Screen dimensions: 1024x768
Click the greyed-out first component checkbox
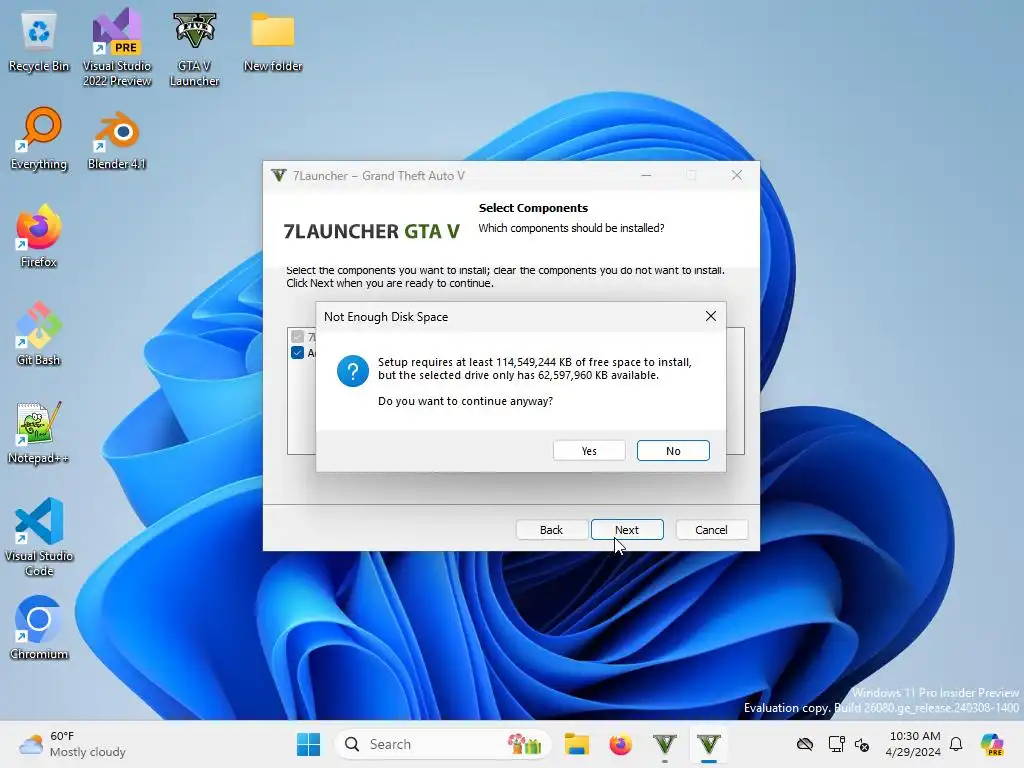tap(298, 337)
